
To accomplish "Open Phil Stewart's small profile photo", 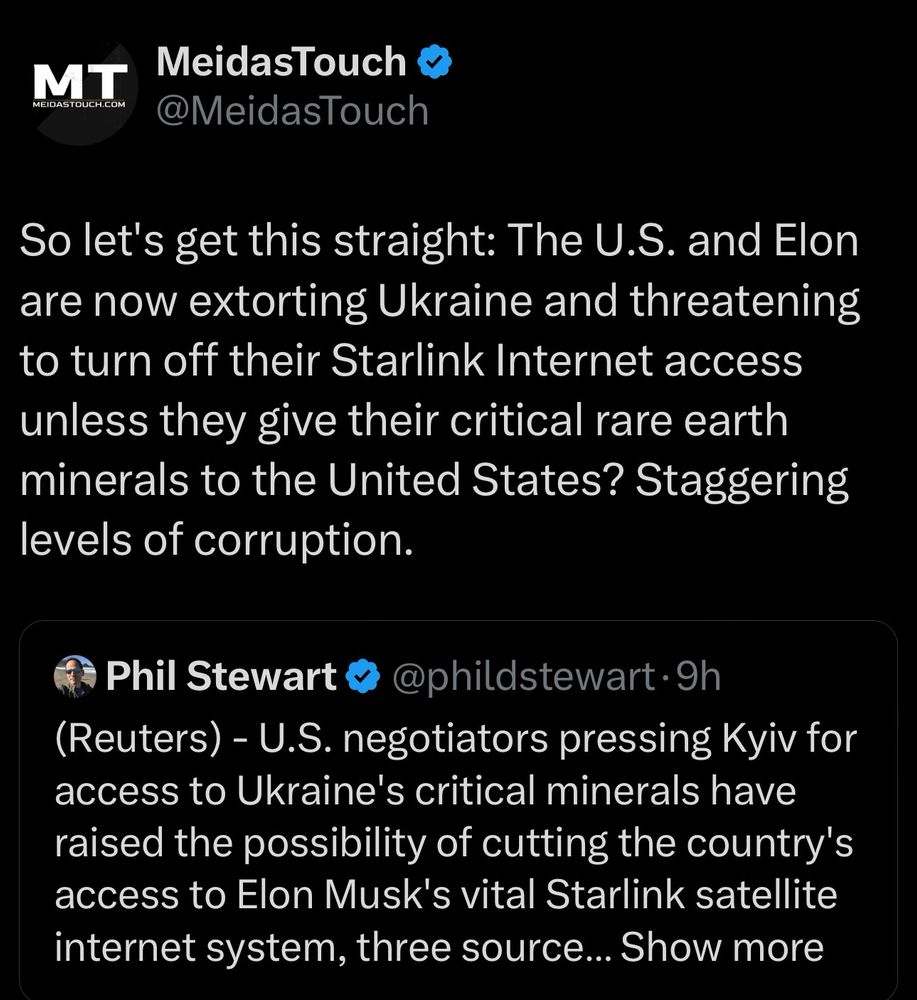I will (x=75, y=677).
